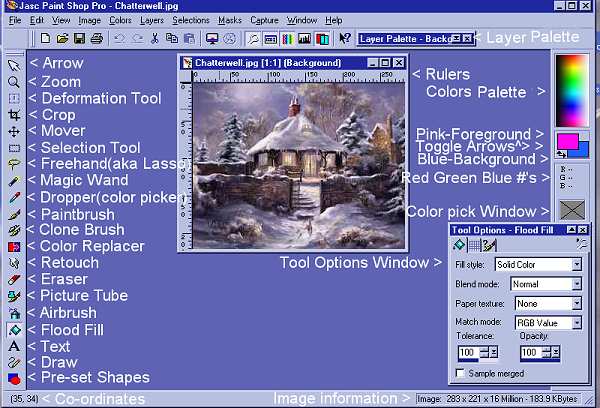Image resolution: width=600 pixels, height=408 pixels.
Task: Select the Zoom magnifier tool
Action: click(x=14, y=82)
